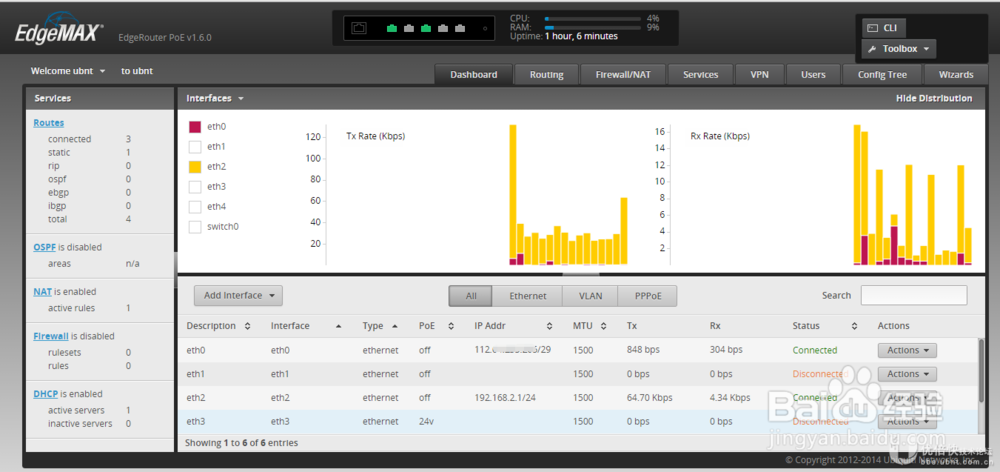Click the eth0 crimson color swatch

pos(195,127)
